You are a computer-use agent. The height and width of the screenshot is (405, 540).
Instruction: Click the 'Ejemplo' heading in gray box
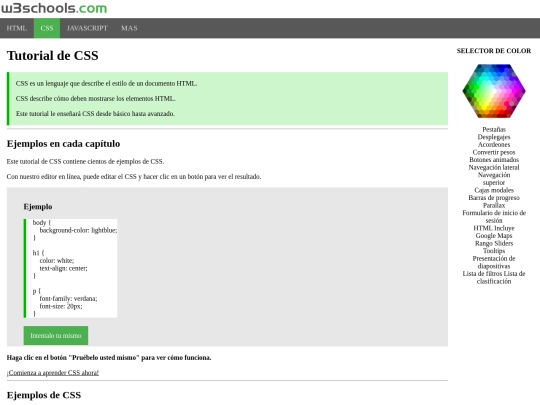tap(38, 207)
